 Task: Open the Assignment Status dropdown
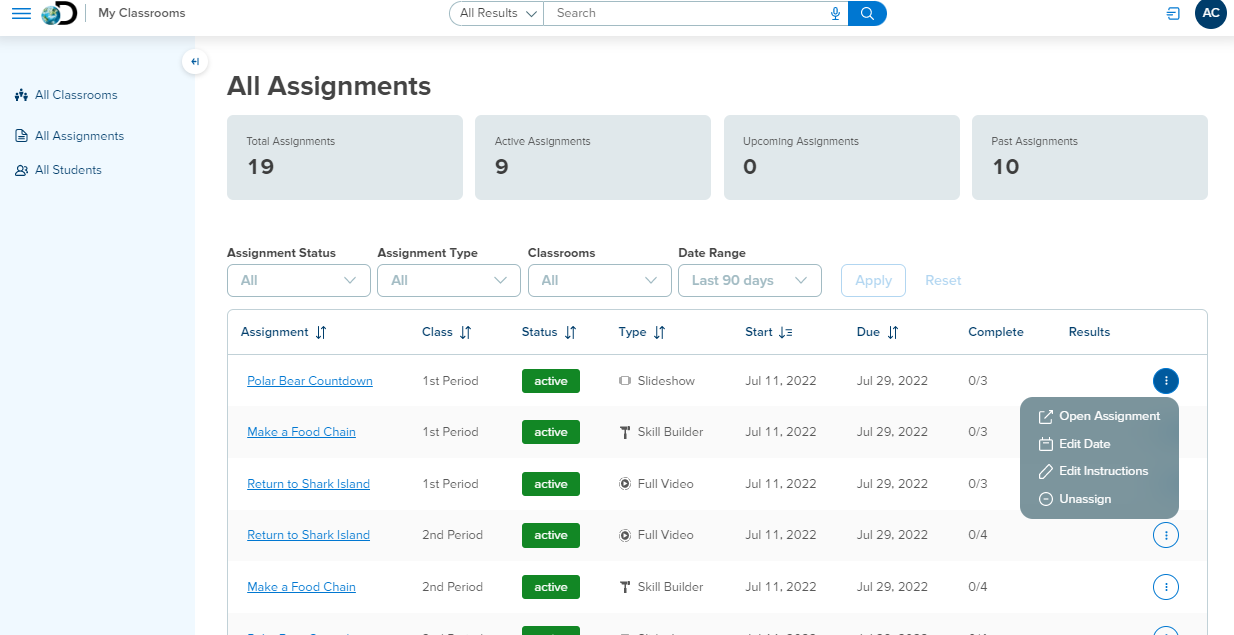(x=298, y=280)
